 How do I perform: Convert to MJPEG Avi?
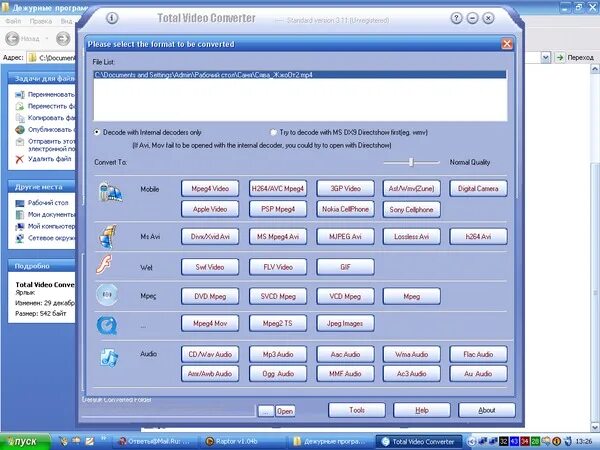click(x=345, y=236)
